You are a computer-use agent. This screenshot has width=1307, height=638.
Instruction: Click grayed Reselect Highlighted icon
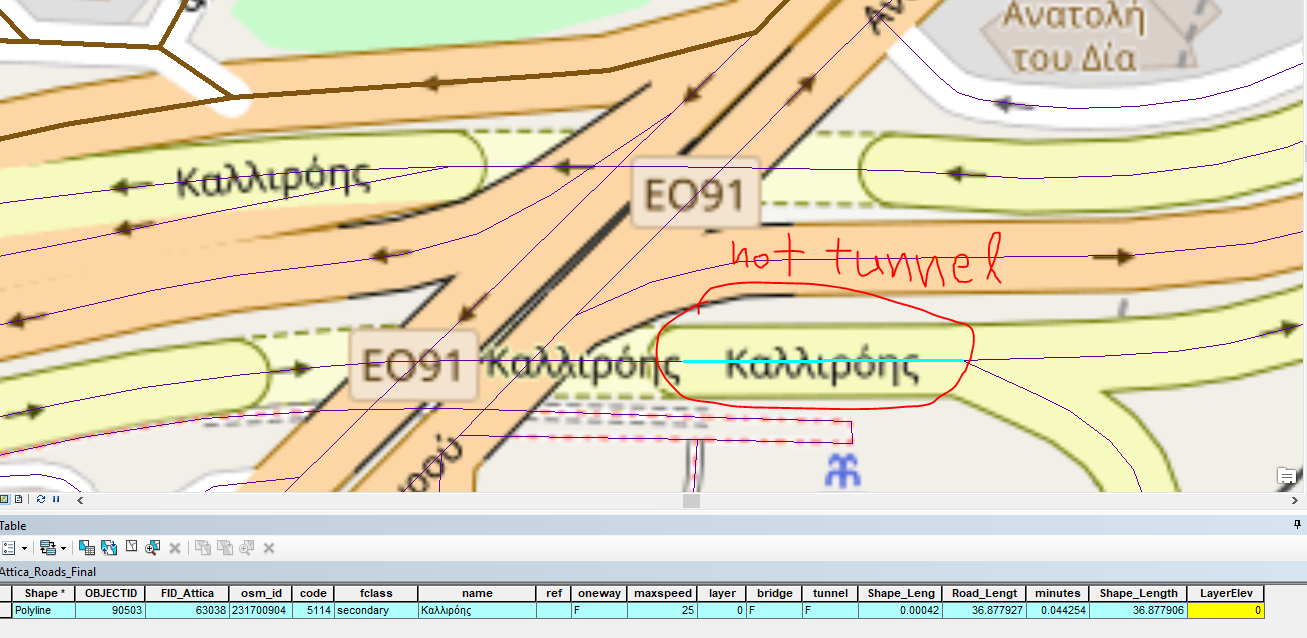coord(225,548)
